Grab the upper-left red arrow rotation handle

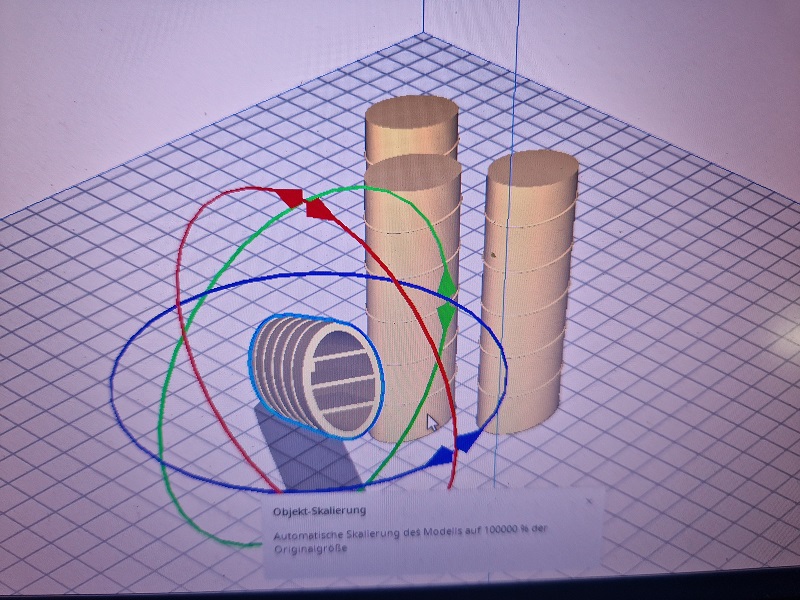click(289, 197)
